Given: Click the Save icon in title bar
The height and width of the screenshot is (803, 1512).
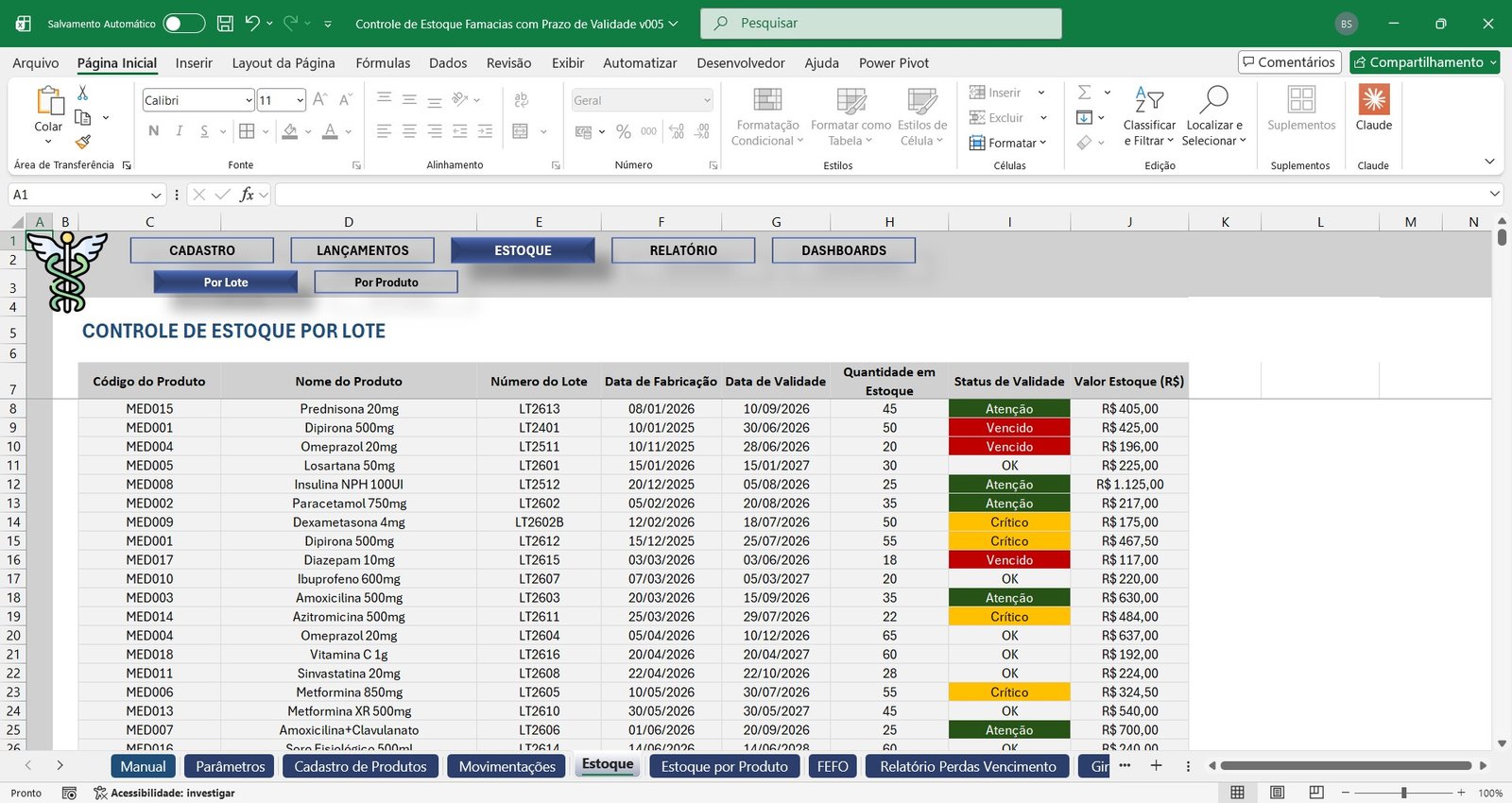Looking at the screenshot, I should tap(225, 24).
